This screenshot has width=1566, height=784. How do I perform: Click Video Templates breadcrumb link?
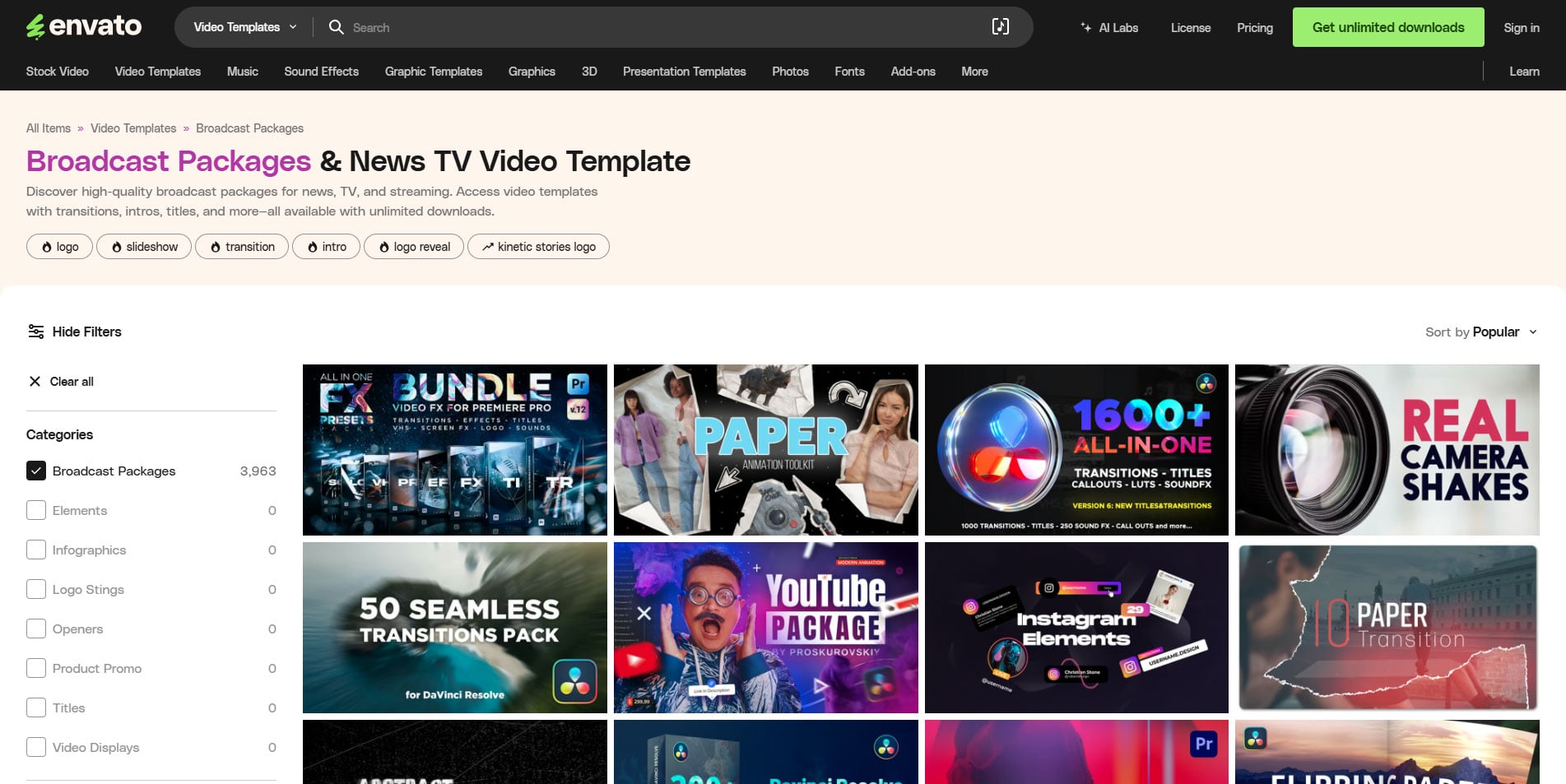tap(133, 128)
